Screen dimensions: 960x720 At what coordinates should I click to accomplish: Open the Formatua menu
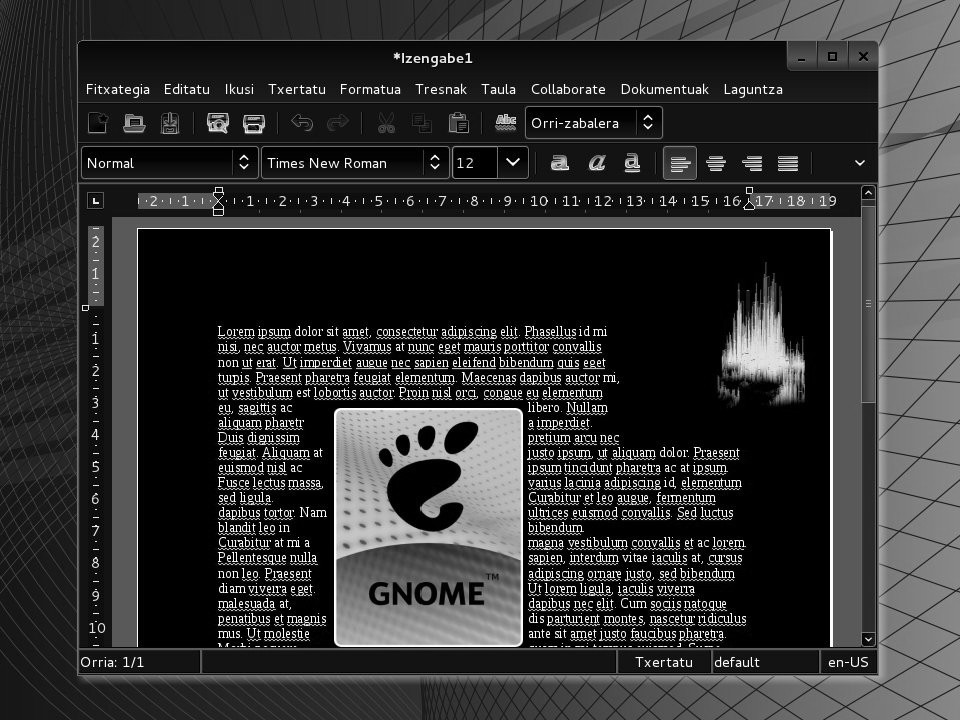370,89
